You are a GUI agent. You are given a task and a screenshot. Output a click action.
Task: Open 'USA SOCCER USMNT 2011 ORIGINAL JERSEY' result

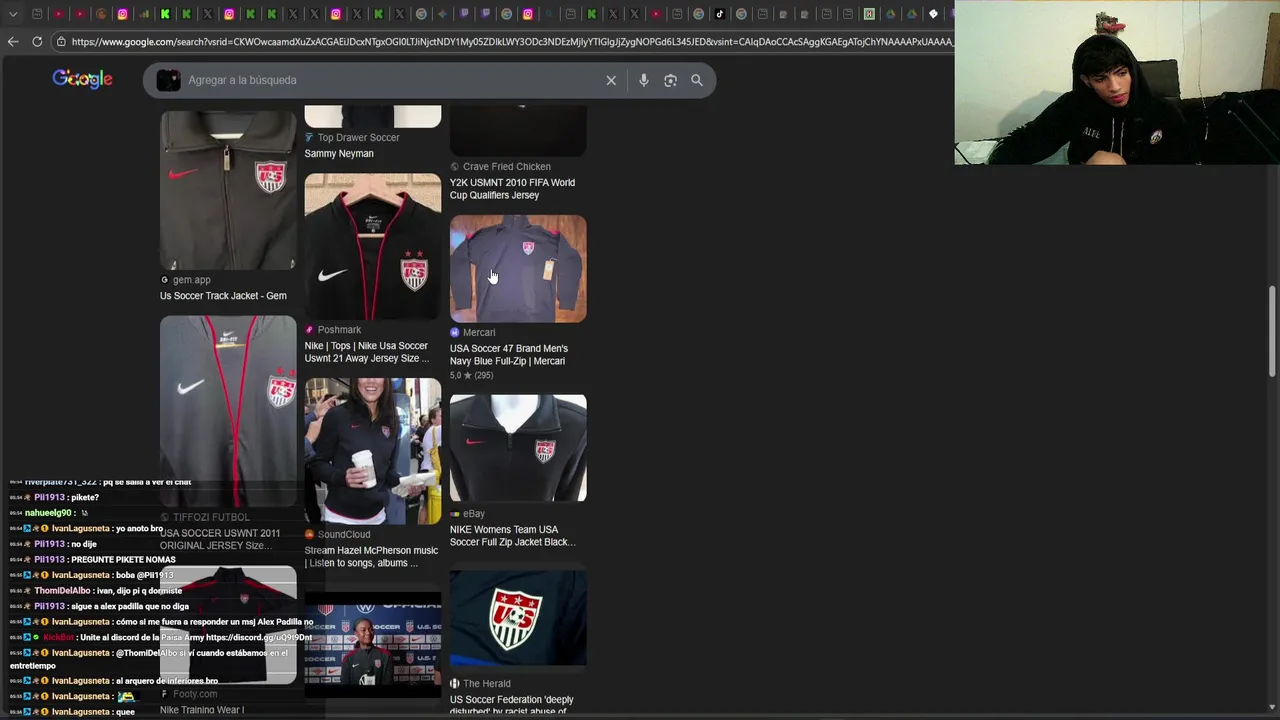[220, 539]
